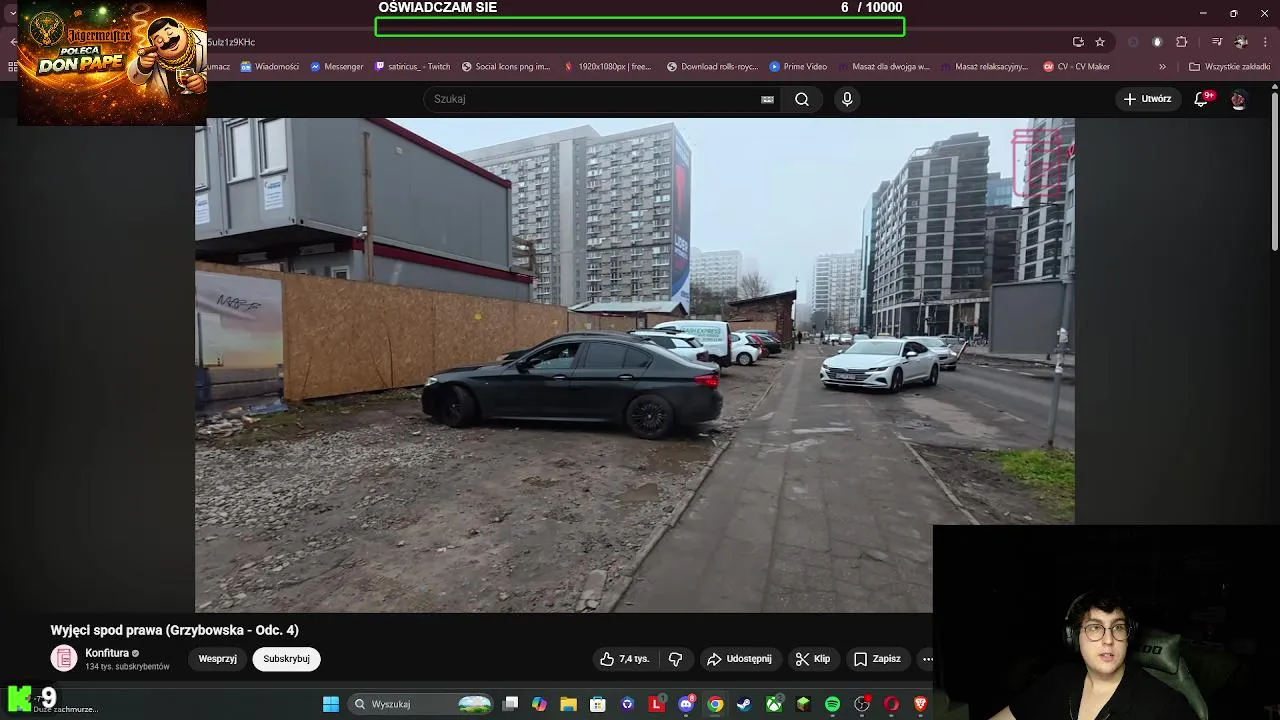Open more actions (three dots) under video
1280x720 pixels.
926,659
